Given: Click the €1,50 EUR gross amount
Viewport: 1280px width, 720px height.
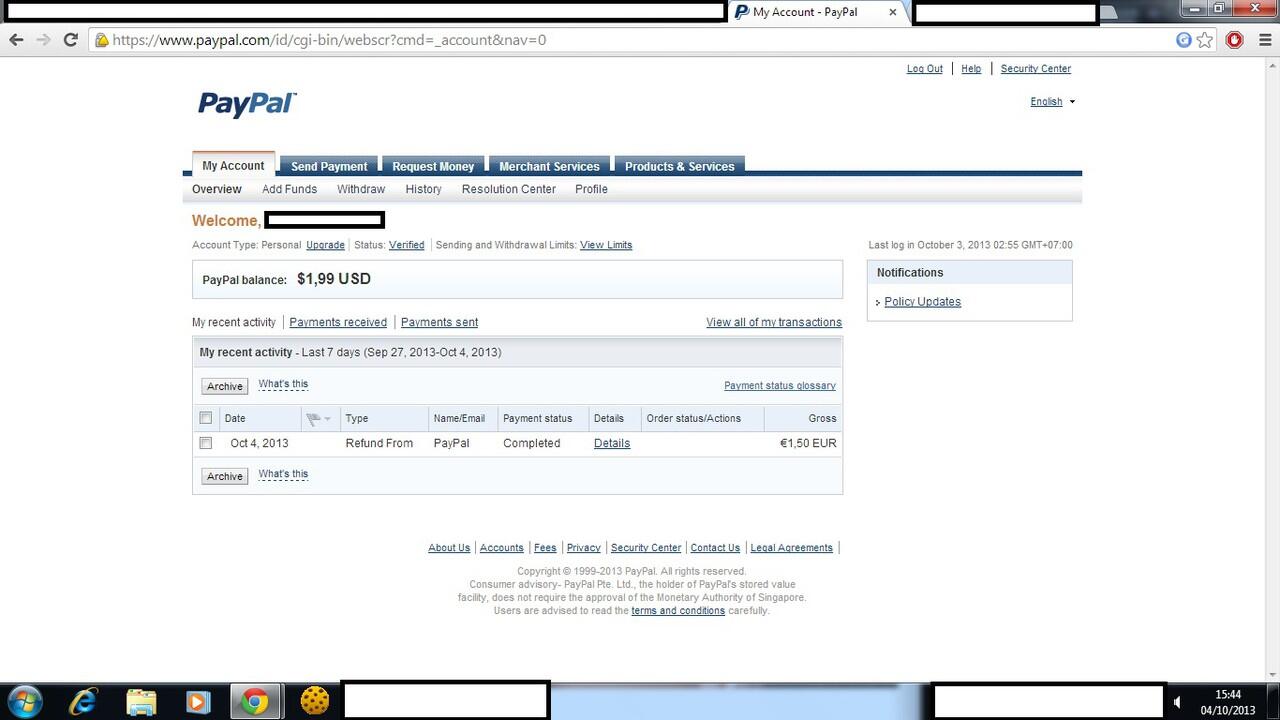Looking at the screenshot, I should click(x=808, y=443).
